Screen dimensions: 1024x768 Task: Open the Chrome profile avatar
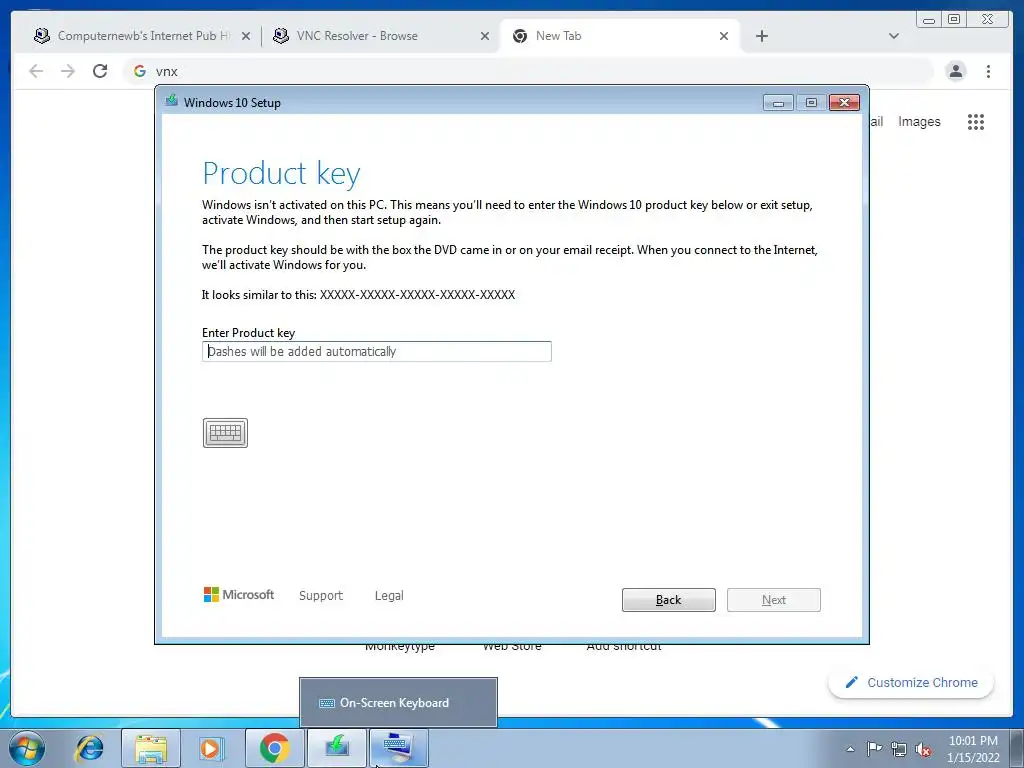coord(955,71)
